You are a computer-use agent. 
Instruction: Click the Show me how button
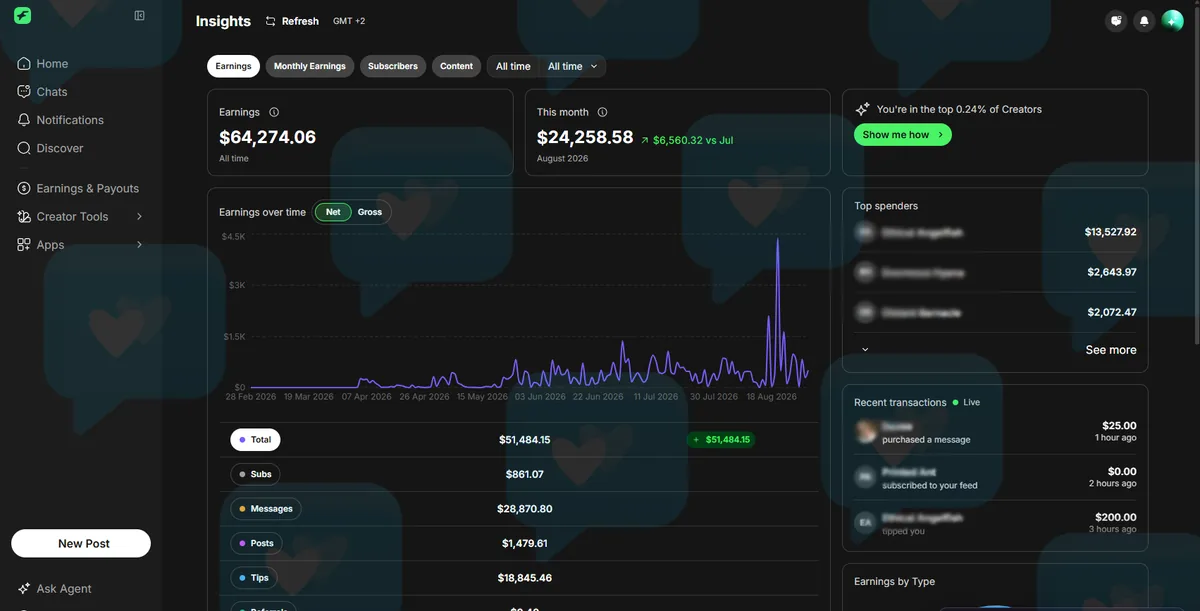pos(903,135)
